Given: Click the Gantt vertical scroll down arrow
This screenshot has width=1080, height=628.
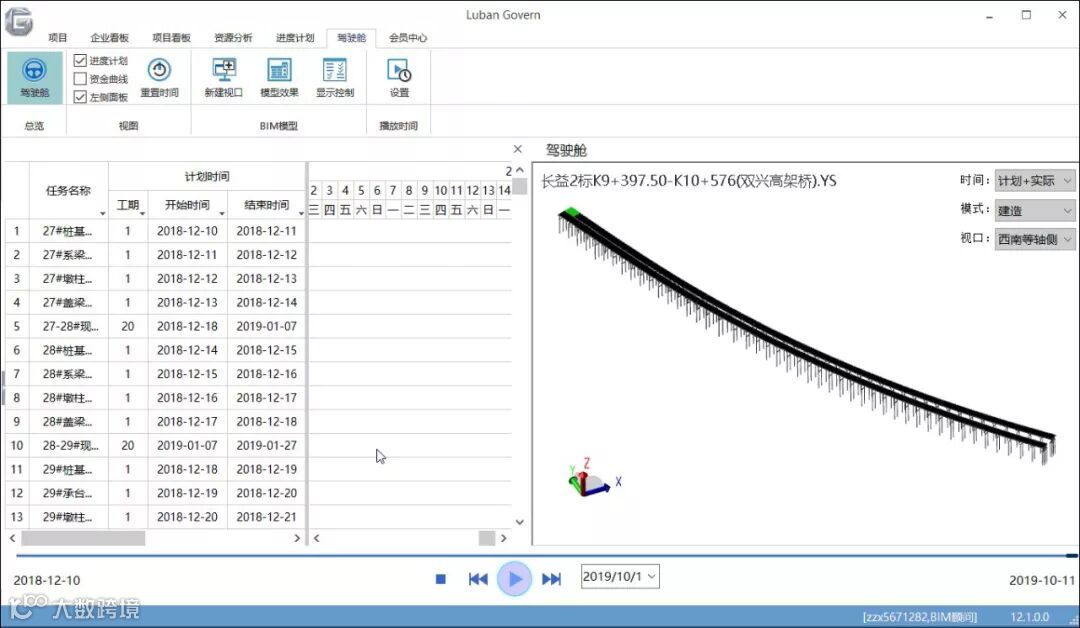Looking at the screenshot, I should coord(520,522).
